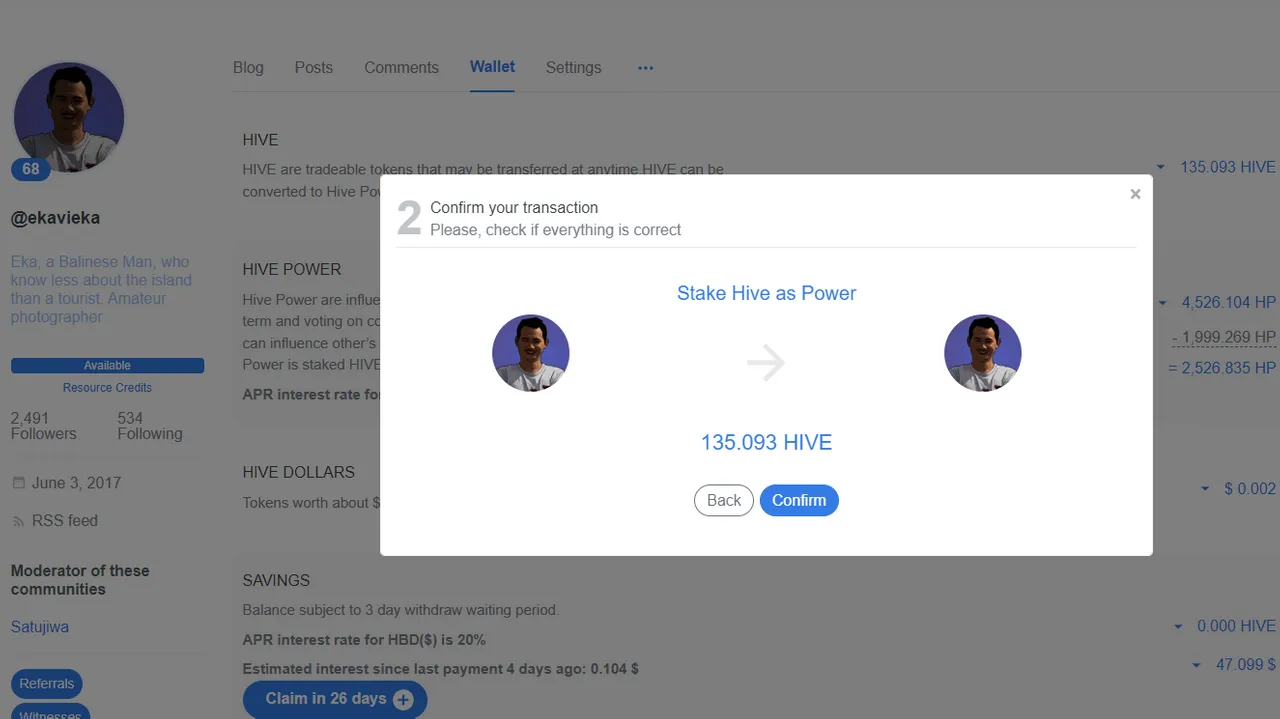Screen dimensions: 1280x719
Task: Open the Settings tab
Action: pos(573,67)
